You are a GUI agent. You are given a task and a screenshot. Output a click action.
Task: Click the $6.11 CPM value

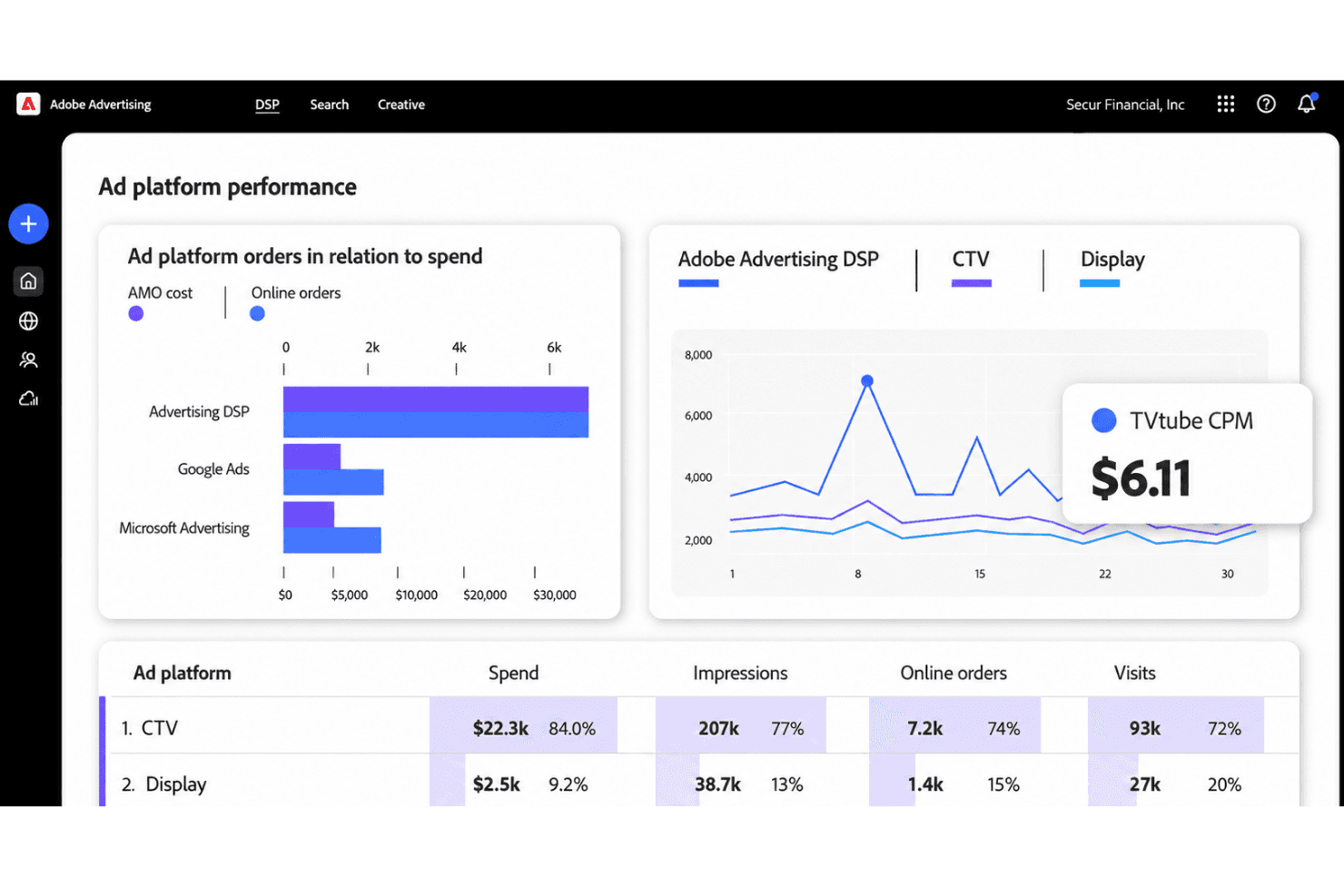click(1141, 478)
